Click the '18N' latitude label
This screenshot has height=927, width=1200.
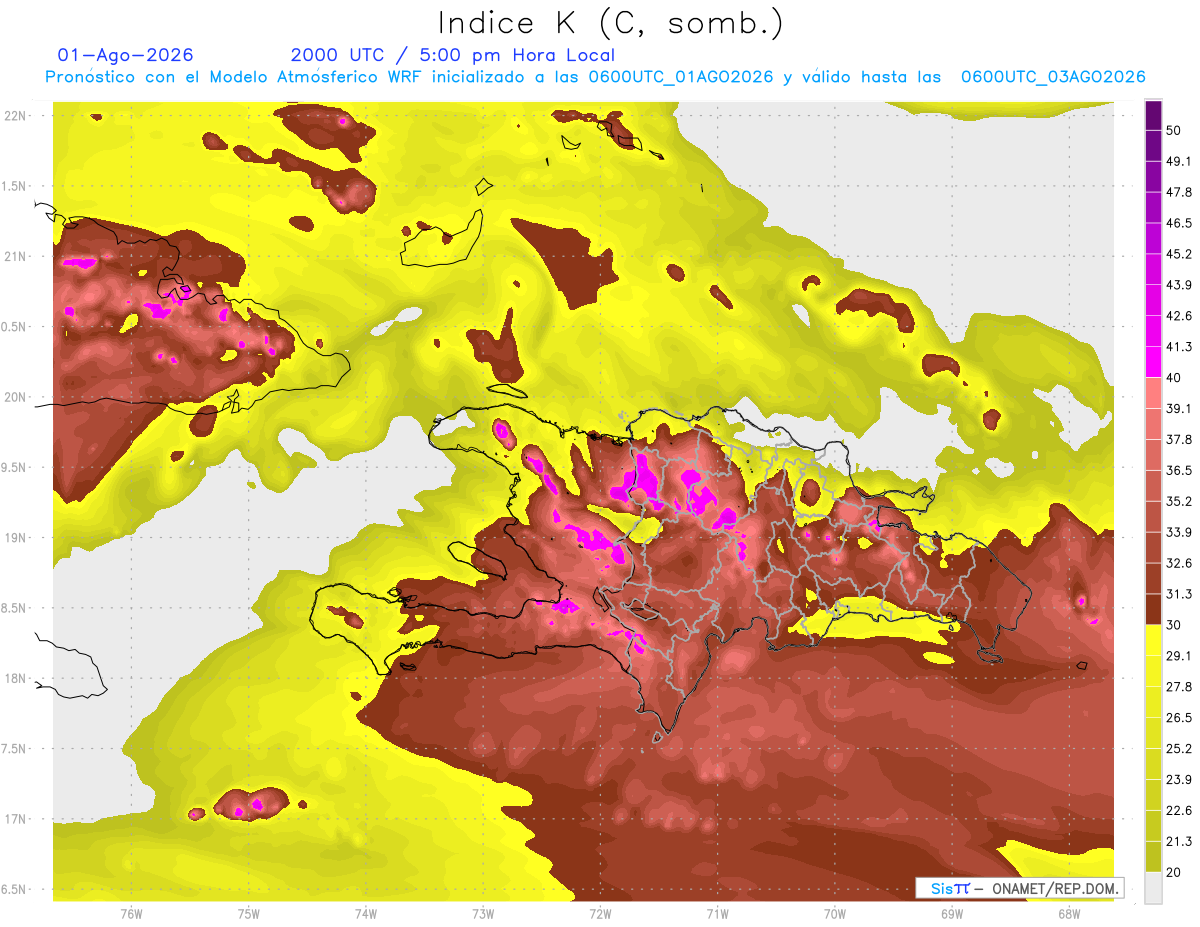point(16,678)
